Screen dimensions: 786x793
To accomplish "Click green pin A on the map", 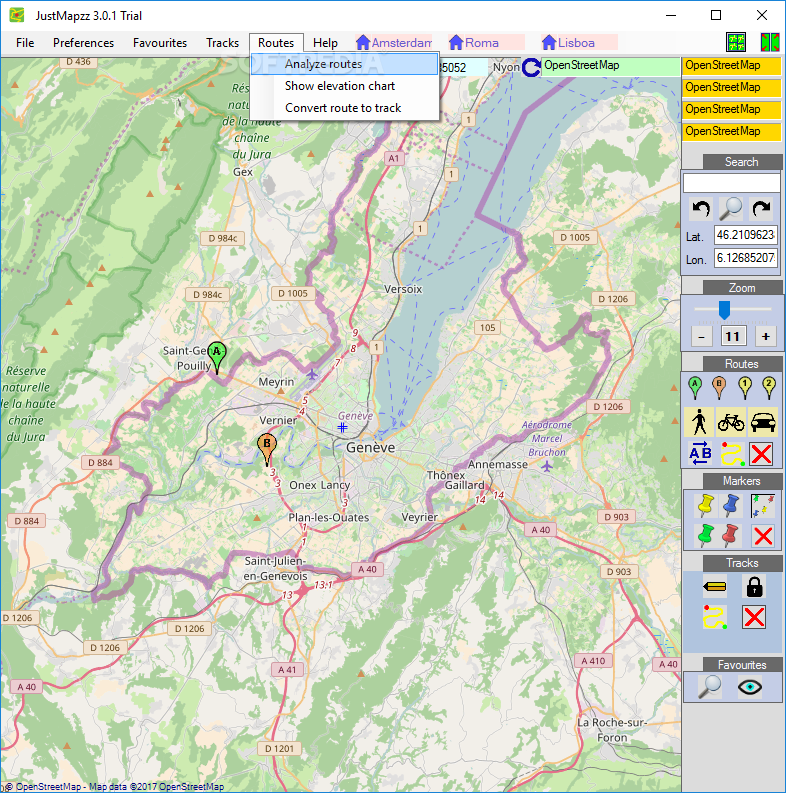I will [217, 357].
